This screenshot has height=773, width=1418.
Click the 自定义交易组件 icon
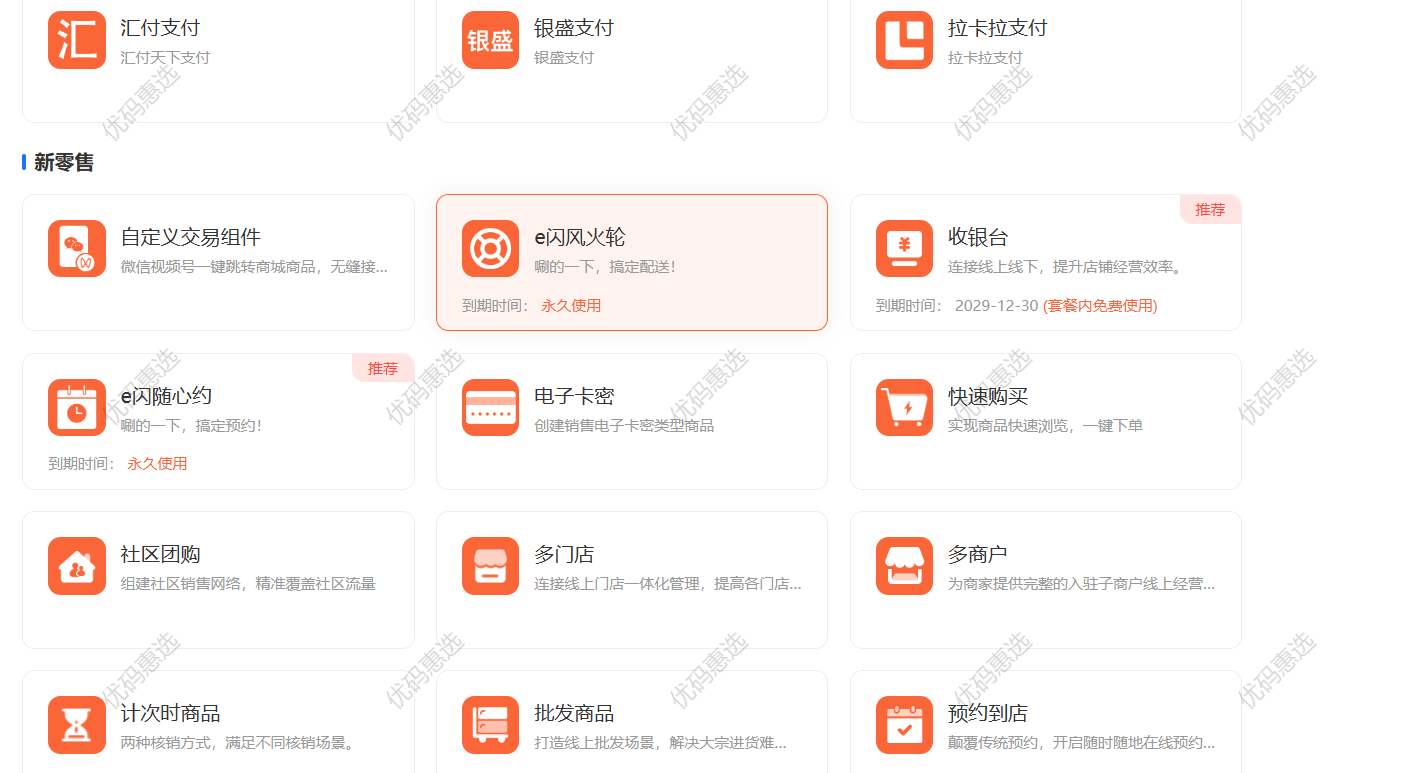coord(77,249)
